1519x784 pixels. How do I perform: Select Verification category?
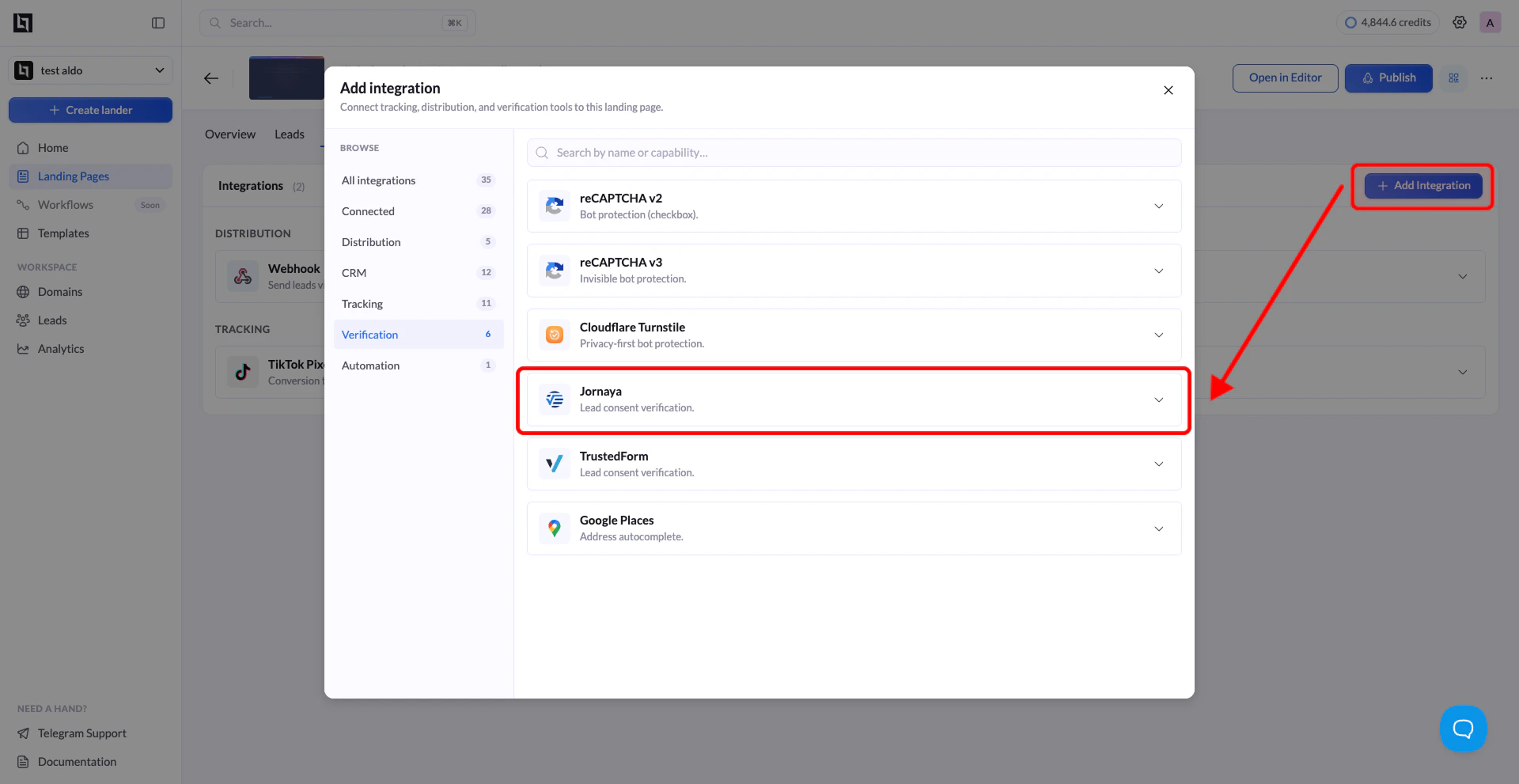[419, 335]
